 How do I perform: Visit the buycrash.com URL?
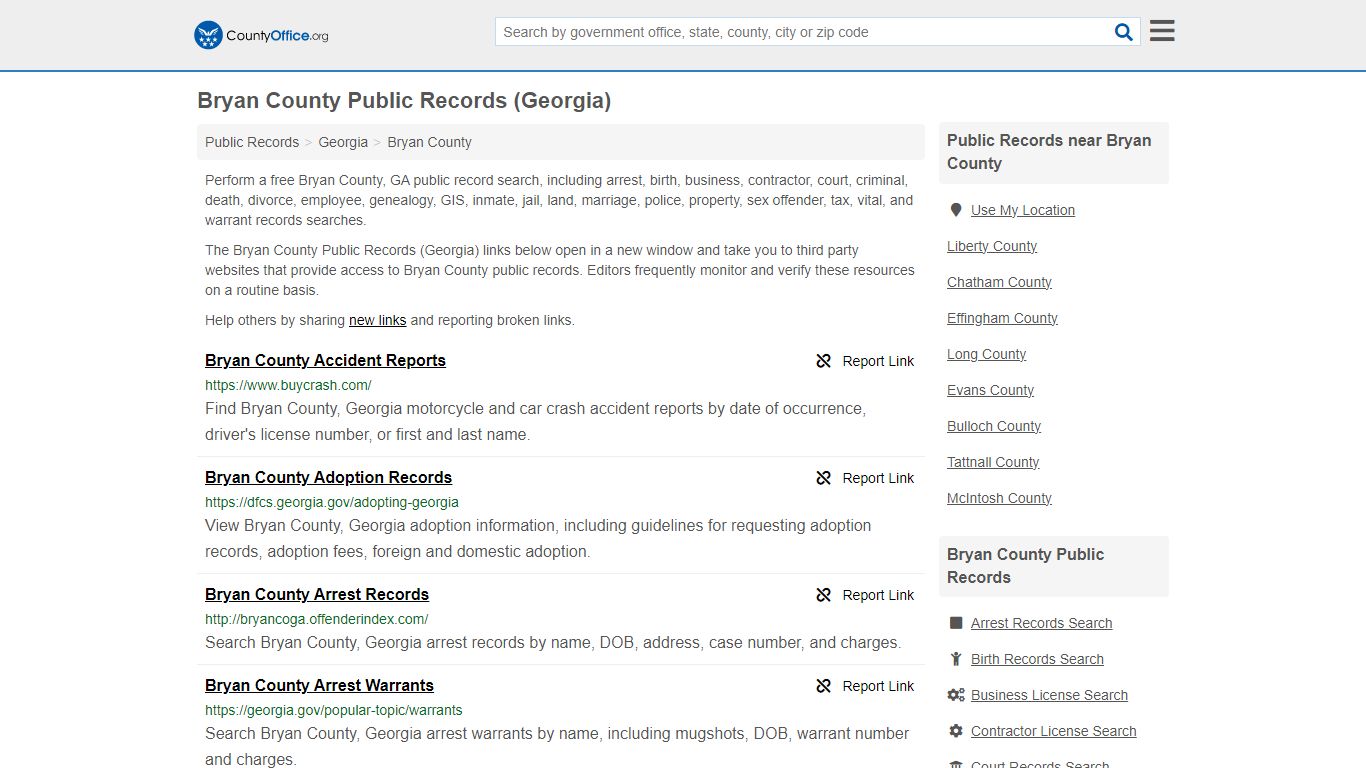(288, 385)
